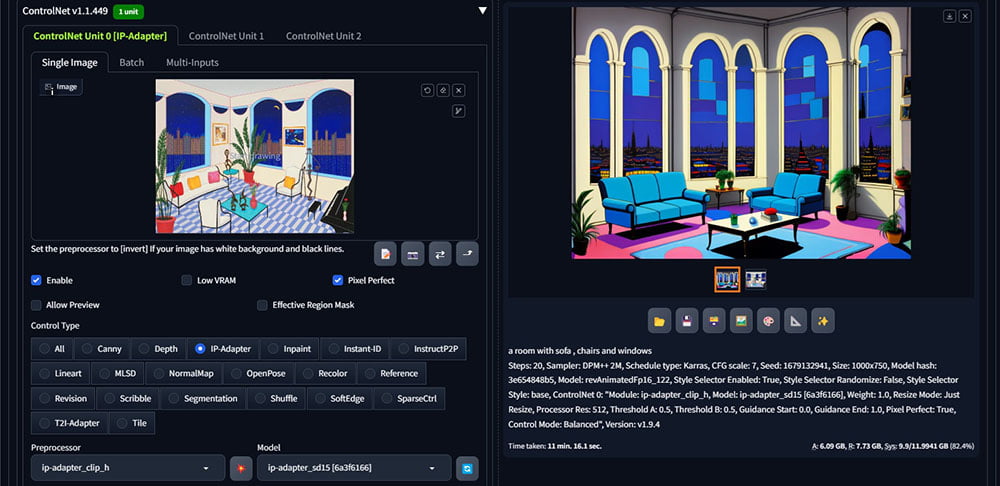Select the second output thumbnail
The height and width of the screenshot is (486, 1000).
[756, 279]
